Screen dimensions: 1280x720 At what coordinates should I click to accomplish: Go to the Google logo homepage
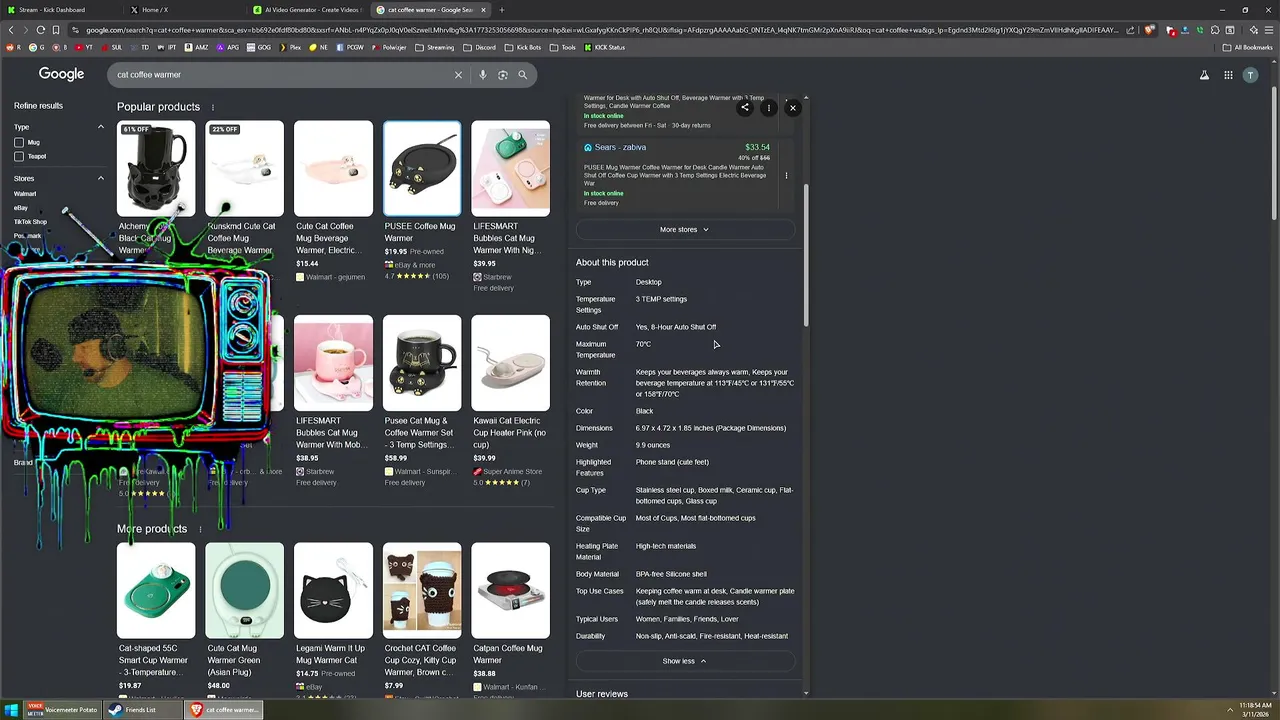click(61, 74)
